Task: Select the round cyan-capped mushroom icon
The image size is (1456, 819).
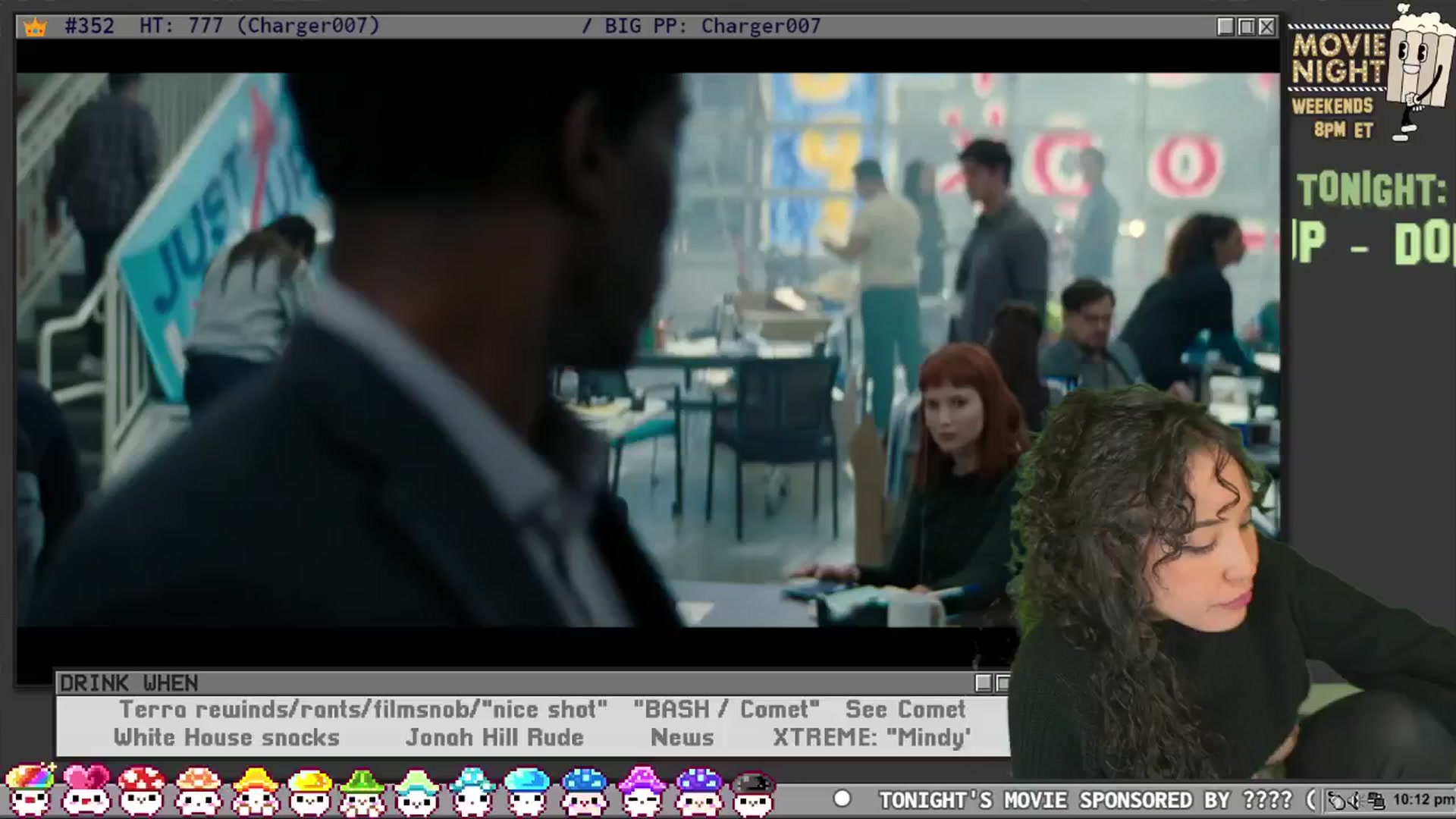Action: (527, 790)
